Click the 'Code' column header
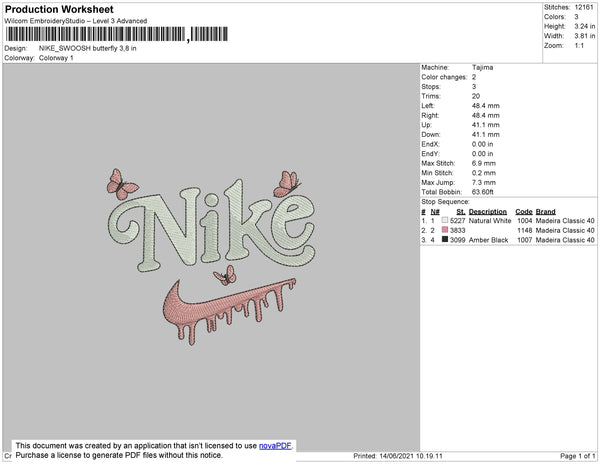 pos(524,212)
